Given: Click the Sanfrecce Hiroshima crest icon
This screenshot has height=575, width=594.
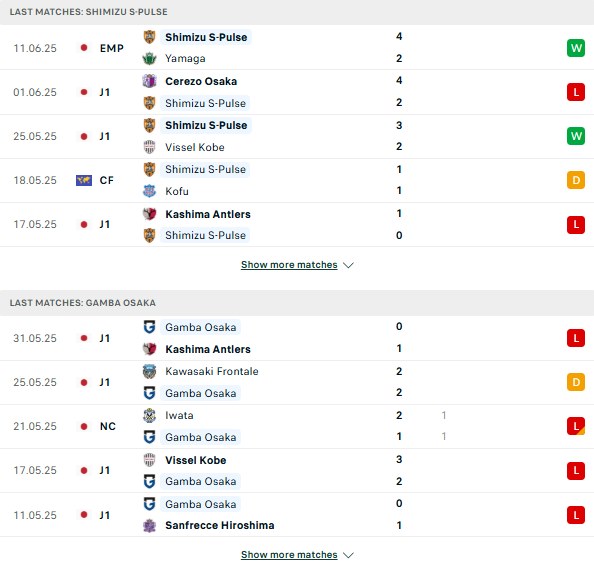Looking at the screenshot, I should (149, 525).
